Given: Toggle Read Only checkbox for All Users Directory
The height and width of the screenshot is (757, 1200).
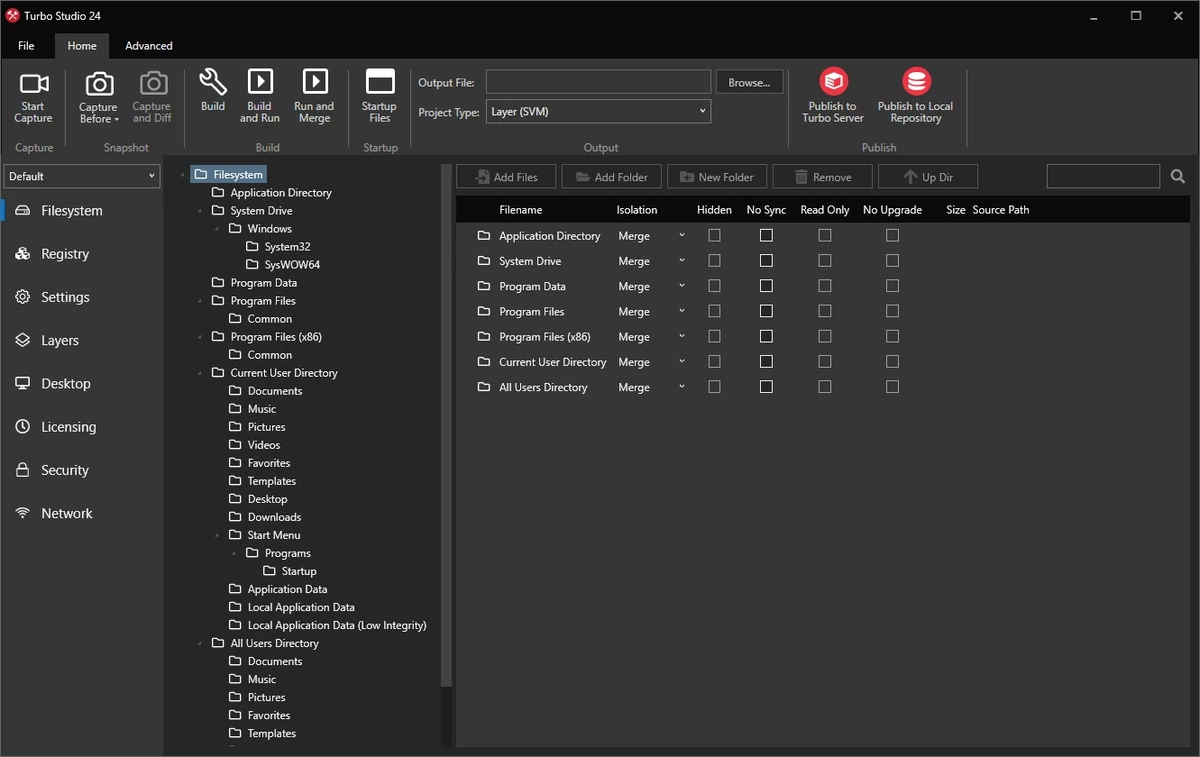Looking at the screenshot, I should coord(825,386).
